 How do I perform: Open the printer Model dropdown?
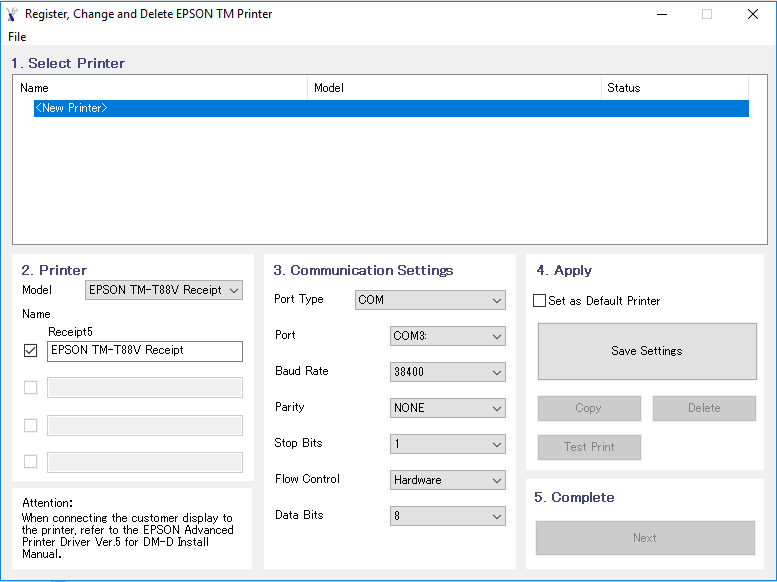click(x=164, y=290)
